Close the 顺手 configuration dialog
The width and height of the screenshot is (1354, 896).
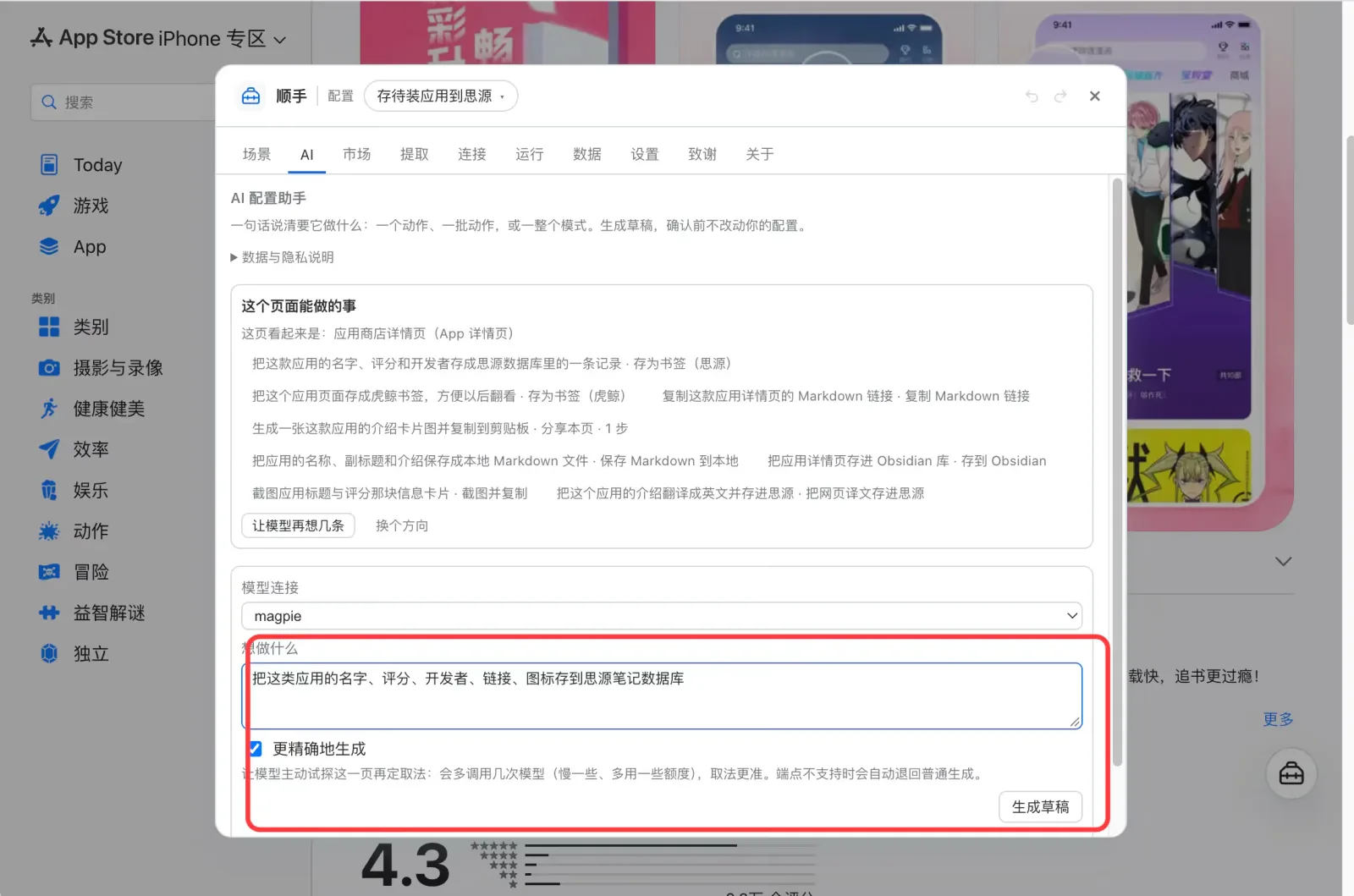click(x=1095, y=96)
